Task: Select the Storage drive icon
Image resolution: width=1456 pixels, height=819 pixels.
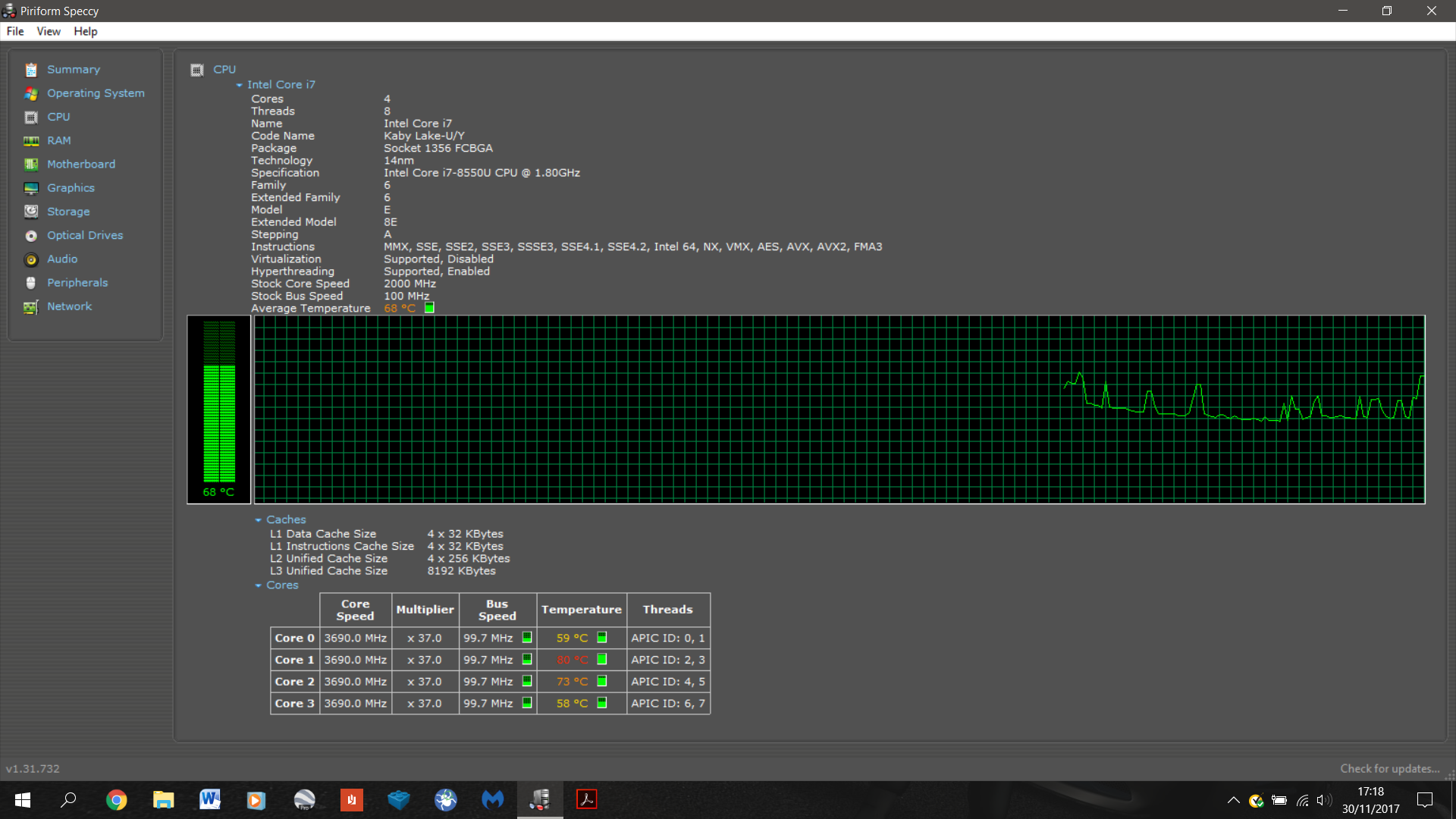Action: [31, 212]
